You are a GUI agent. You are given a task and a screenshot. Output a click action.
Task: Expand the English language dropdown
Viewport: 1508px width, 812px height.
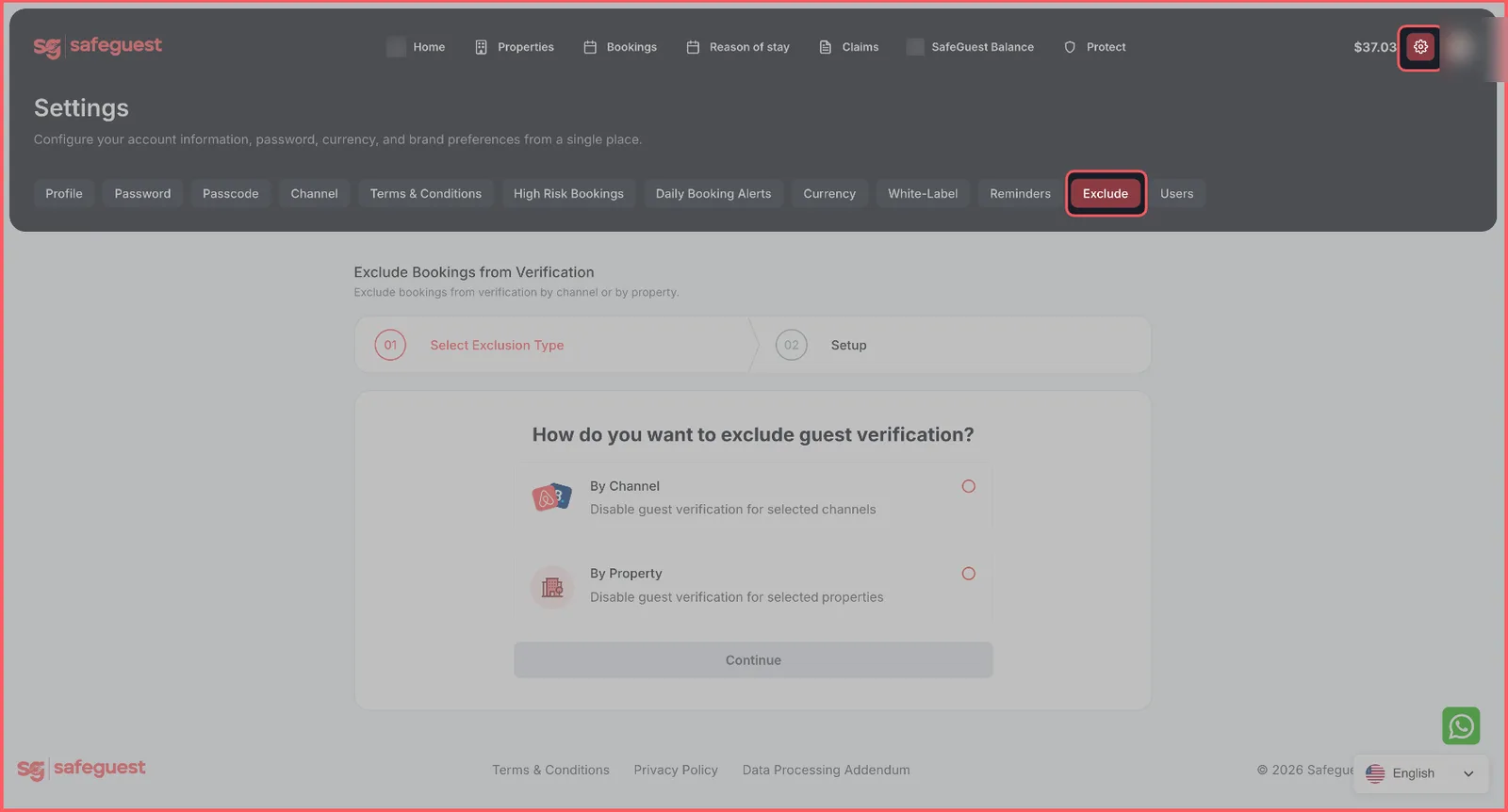click(x=1421, y=773)
